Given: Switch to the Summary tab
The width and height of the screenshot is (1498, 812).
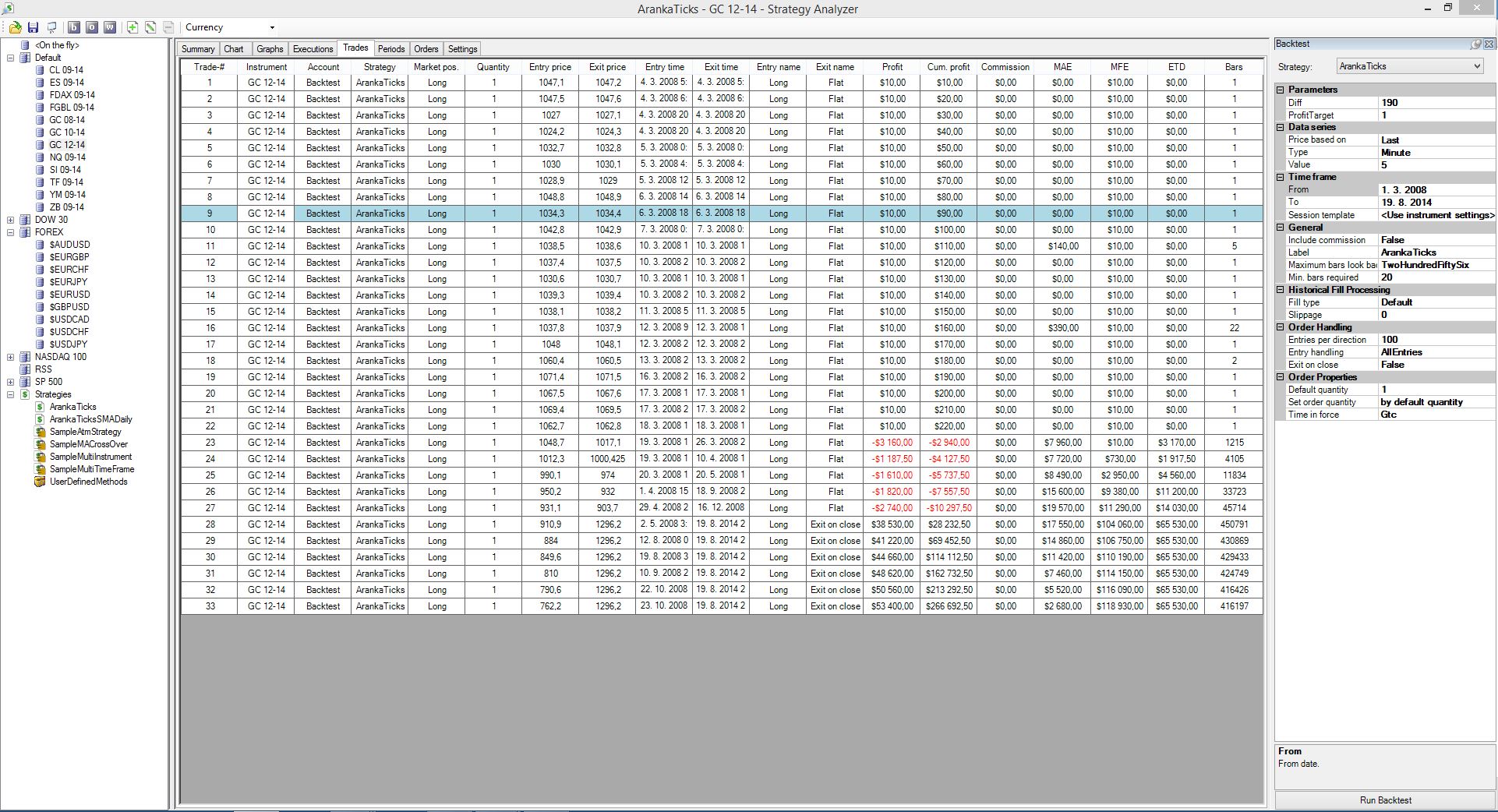Looking at the screenshot, I should pos(198,49).
